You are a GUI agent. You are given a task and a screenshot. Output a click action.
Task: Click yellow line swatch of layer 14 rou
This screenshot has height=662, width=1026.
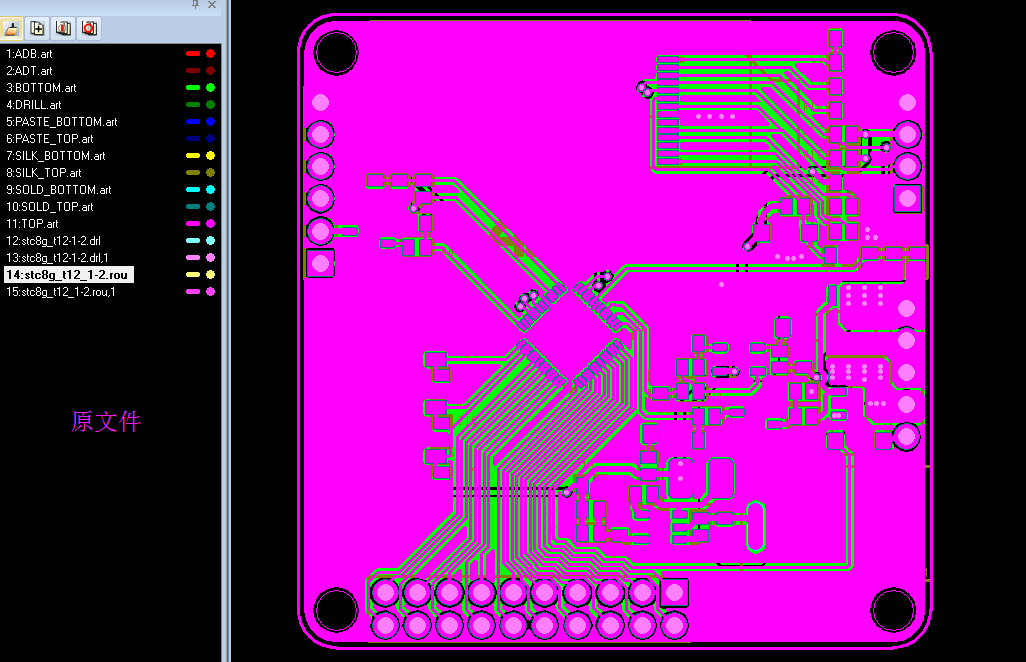pyautogui.click(x=193, y=275)
